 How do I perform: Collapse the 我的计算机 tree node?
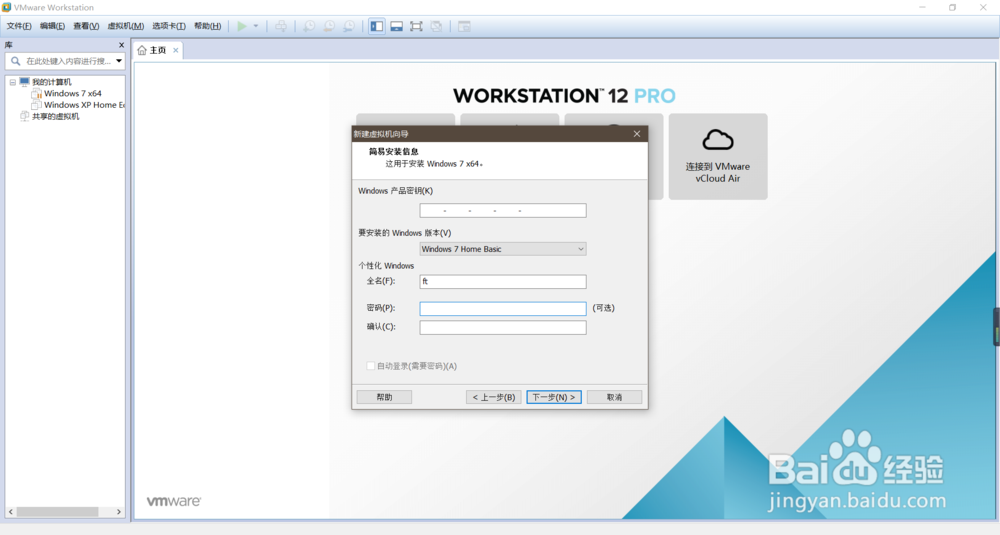(13, 82)
